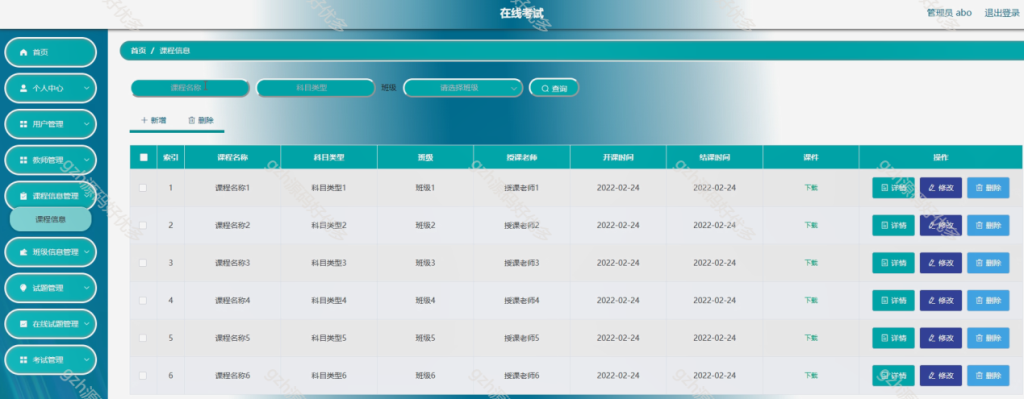The image size is (1024, 399).
Task: Focus the 科目类型 search field
Action: click(x=315, y=88)
